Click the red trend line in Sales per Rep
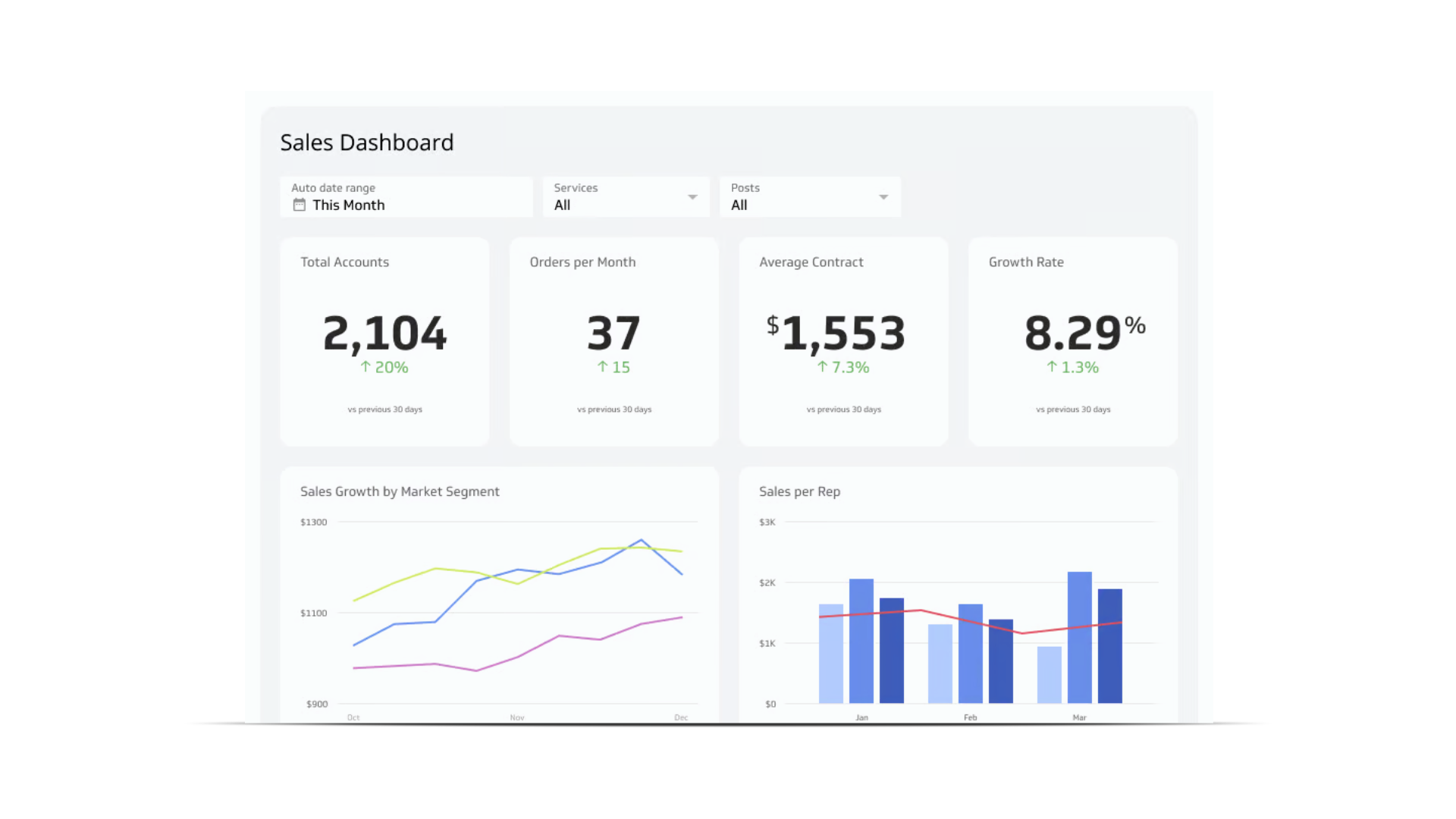1456x819 pixels. pyautogui.click(x=921, y=610)
